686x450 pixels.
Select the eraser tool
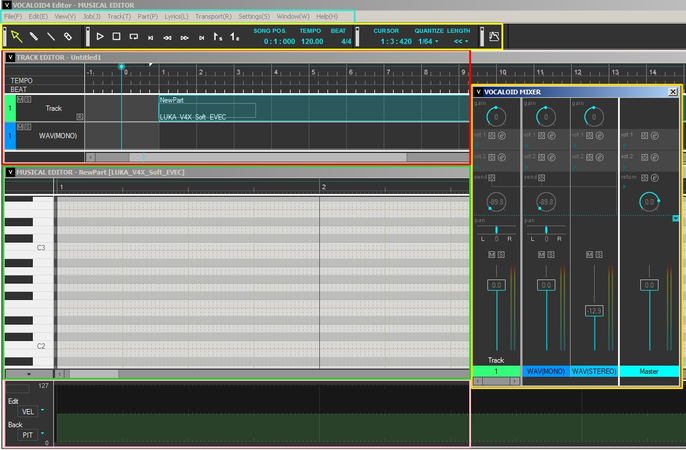(68, 36)
